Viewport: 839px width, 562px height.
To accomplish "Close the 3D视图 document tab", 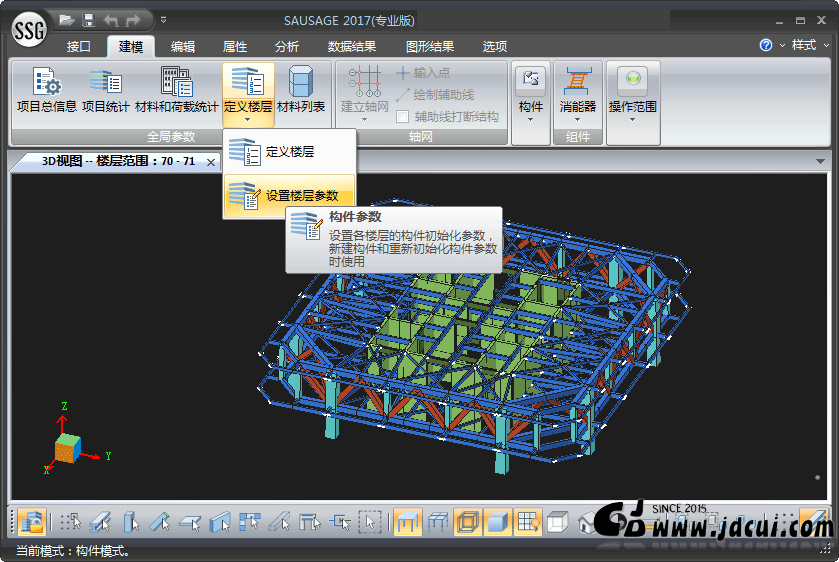I will (x=211, y=162).
